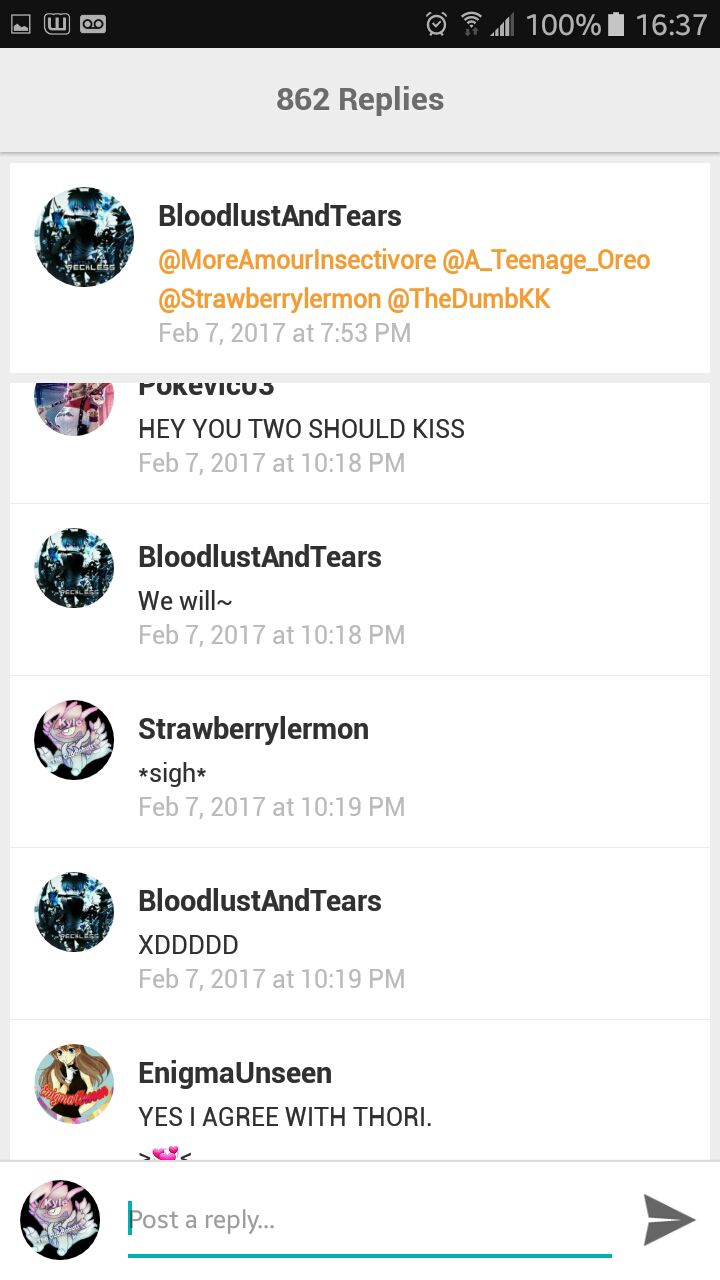The height and width of the screenshot is (1280, 720).
Task: Open the @A_Teenage_Oreo mention
Action: click(x=546, y=261)
